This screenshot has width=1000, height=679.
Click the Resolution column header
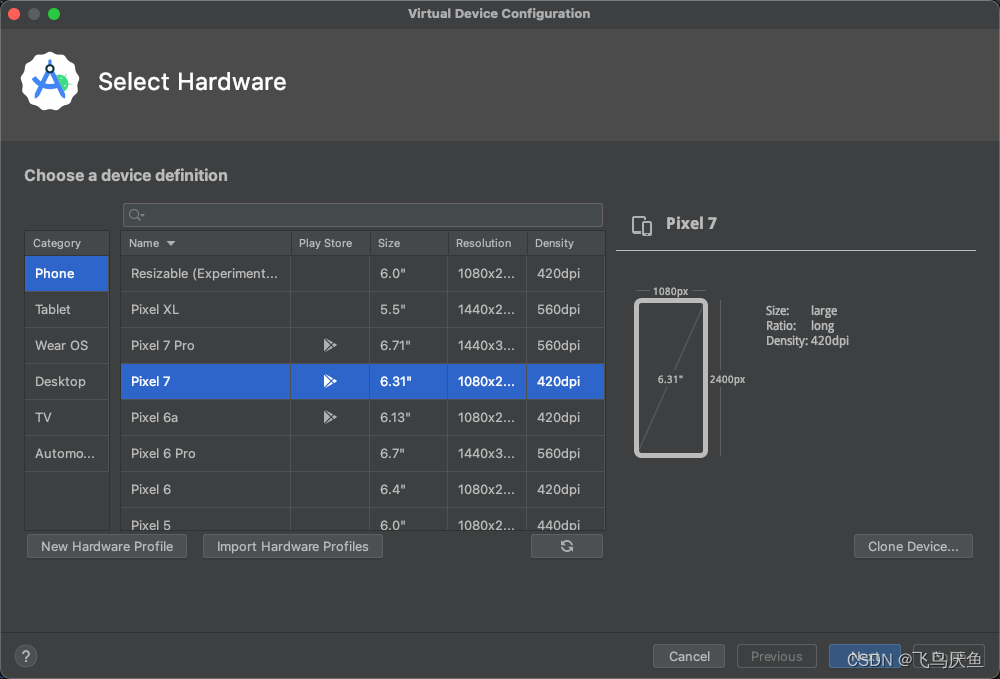pos(487,243)
